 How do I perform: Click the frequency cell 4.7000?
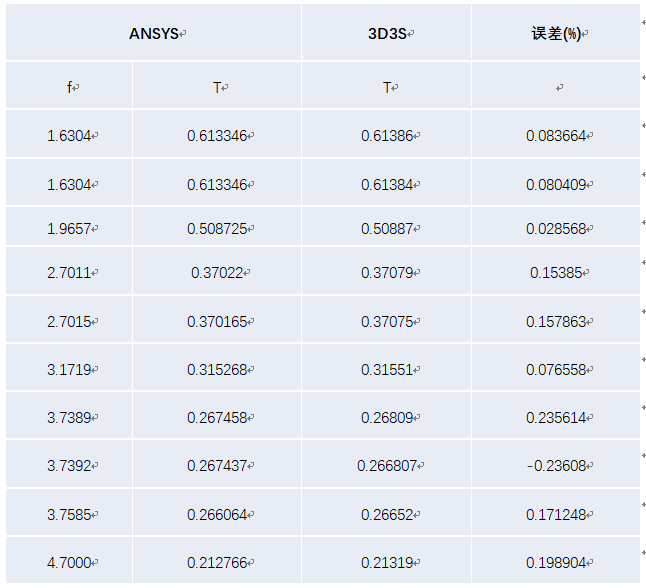(x=69, y=560)
